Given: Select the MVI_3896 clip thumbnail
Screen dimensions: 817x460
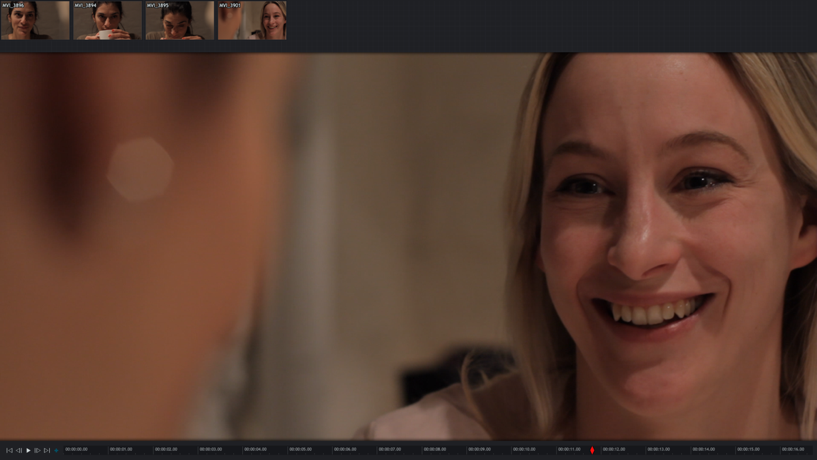Looking at the screenshot, I should pos(35,21).
